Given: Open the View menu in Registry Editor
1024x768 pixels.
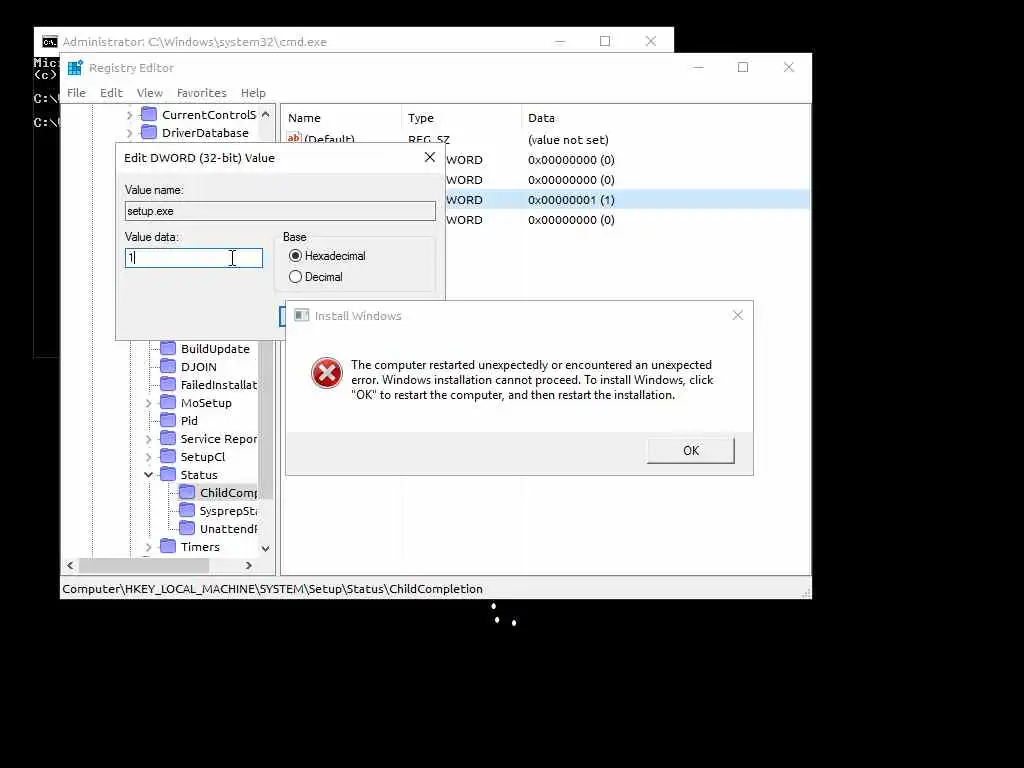Looking at the screenshot, I should 150,93.
